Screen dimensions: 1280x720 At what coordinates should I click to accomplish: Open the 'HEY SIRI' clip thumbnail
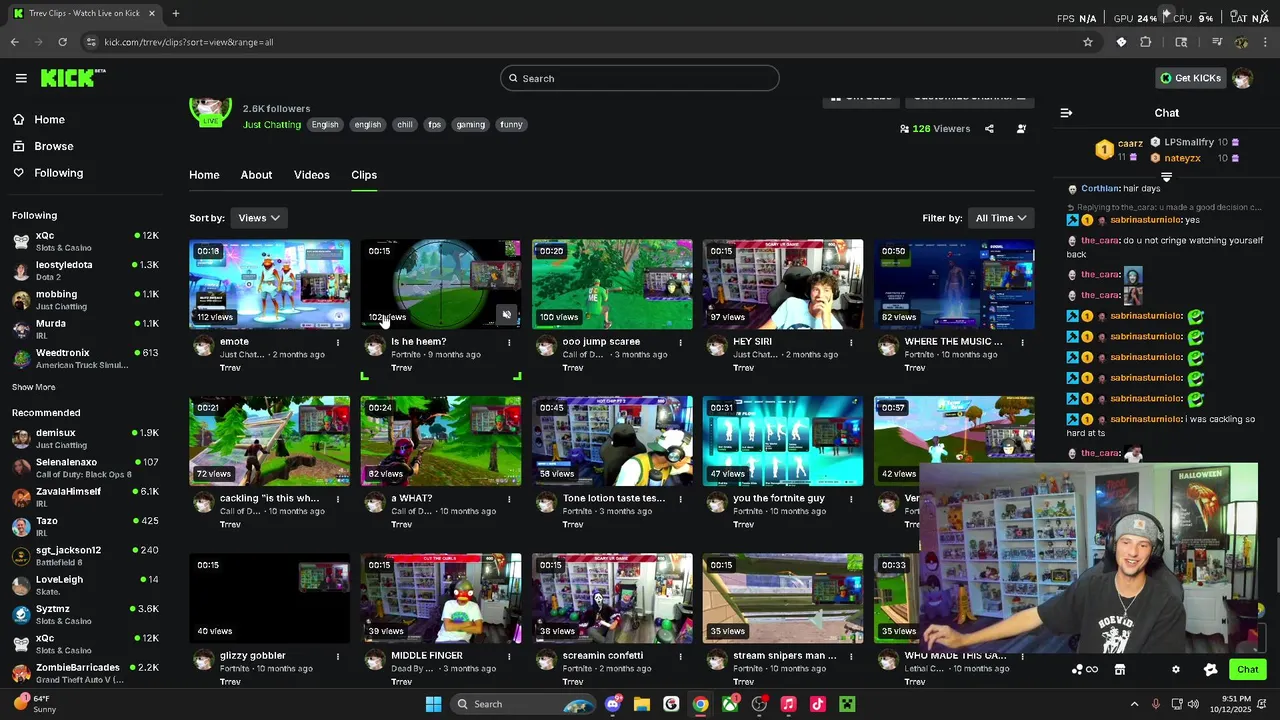(783, 284)
